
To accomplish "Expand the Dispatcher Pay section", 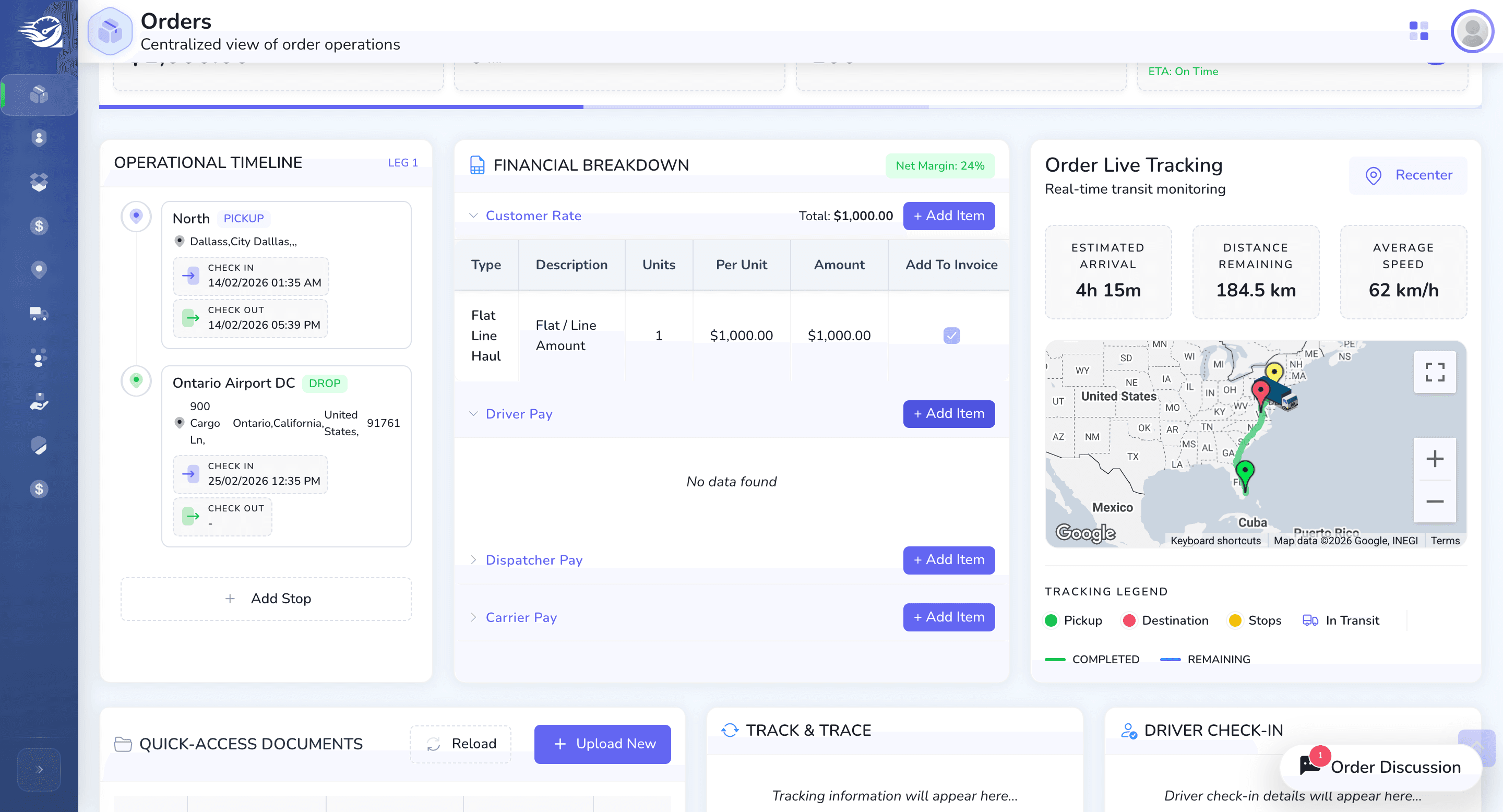I will click(x=473, y=560).
